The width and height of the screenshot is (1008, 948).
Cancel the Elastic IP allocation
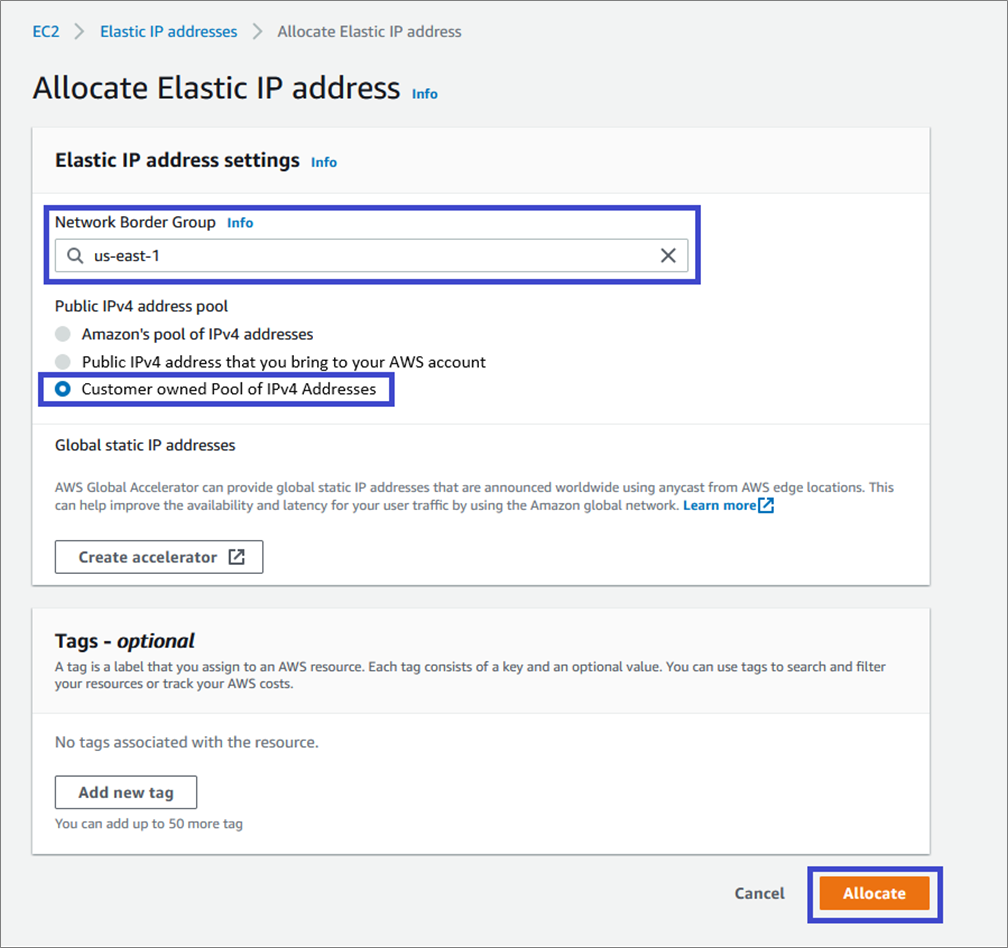pos(759,893)
